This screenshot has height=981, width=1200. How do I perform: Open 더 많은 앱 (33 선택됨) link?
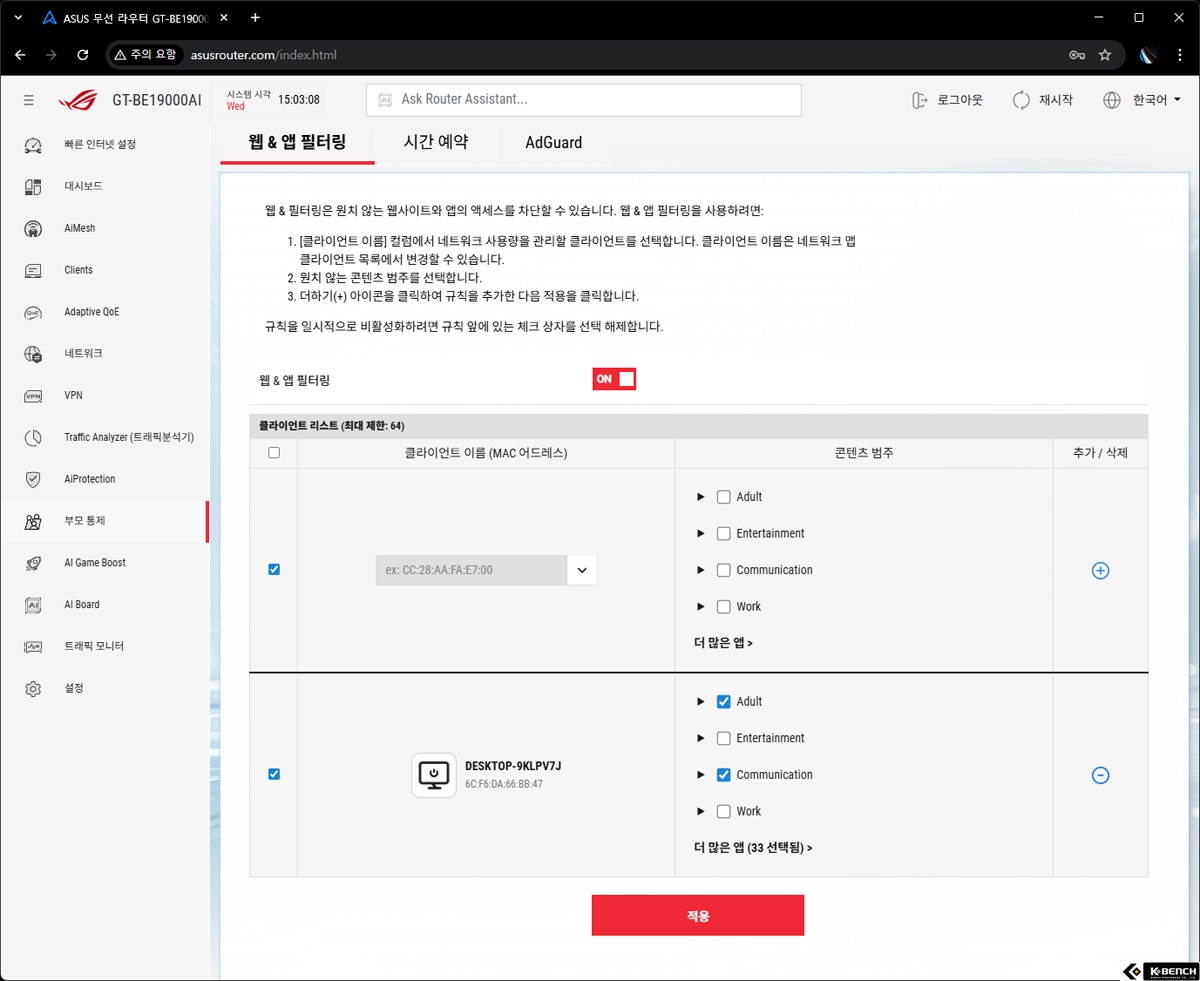click(752, 848)
